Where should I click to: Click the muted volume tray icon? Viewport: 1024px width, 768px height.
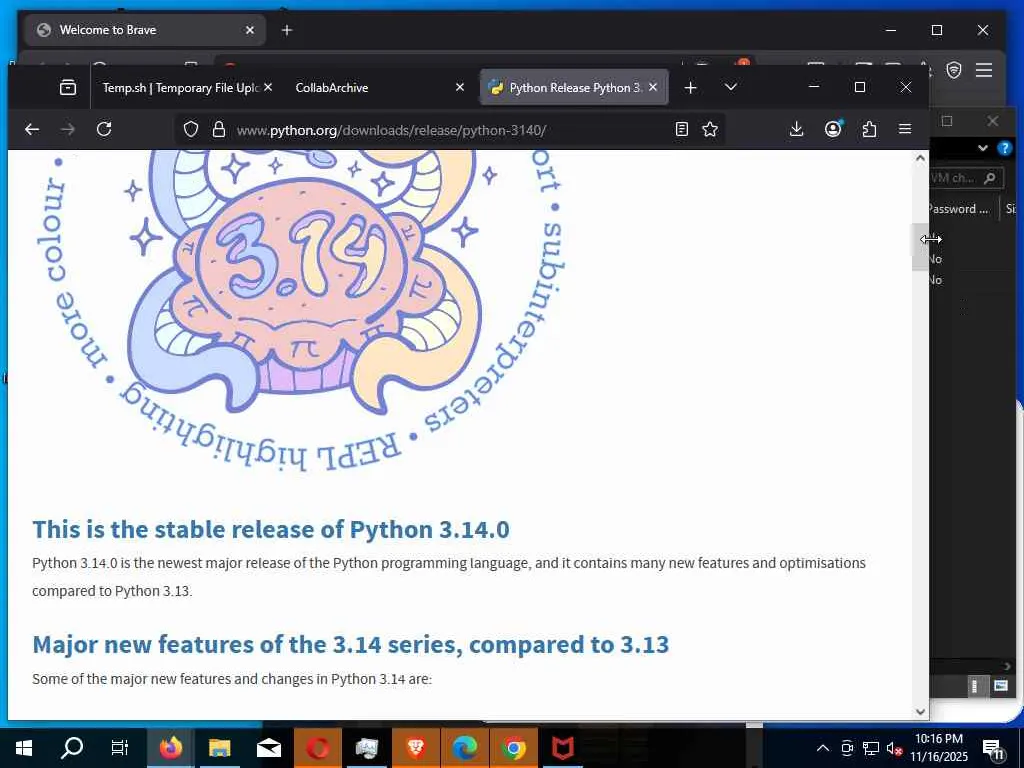tap(894, 748)
